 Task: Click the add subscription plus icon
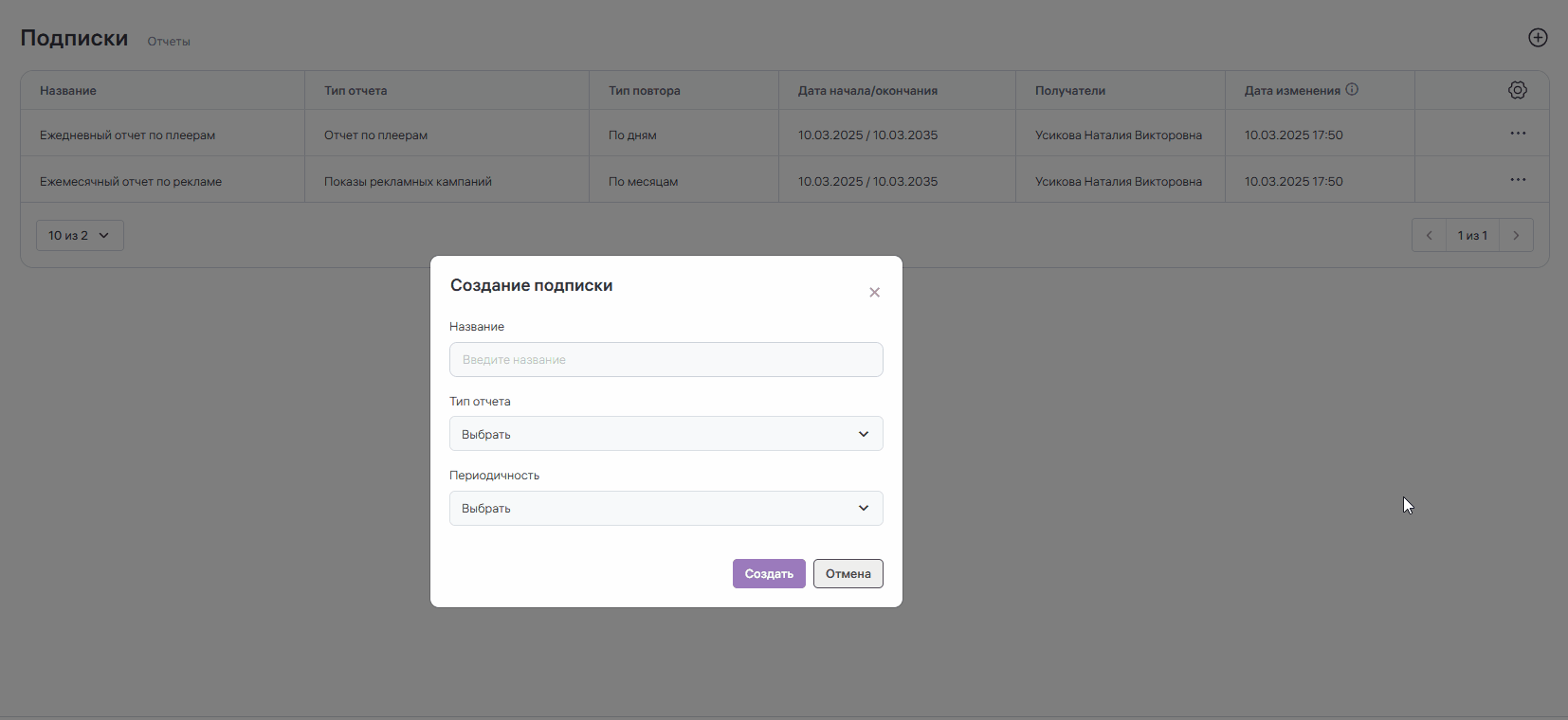[x=1538, y=38]
